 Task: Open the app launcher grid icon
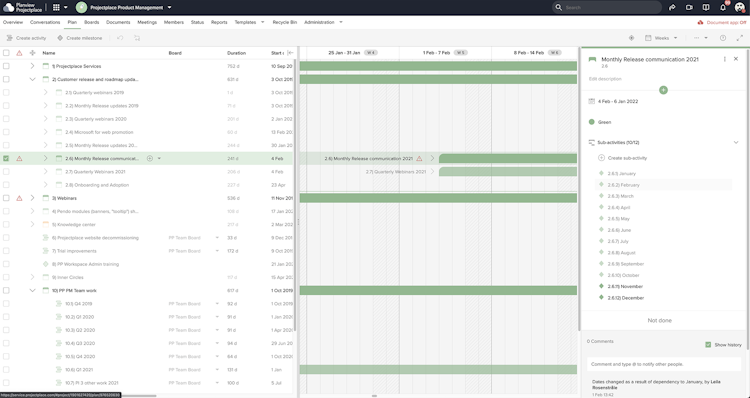[56, 8]
